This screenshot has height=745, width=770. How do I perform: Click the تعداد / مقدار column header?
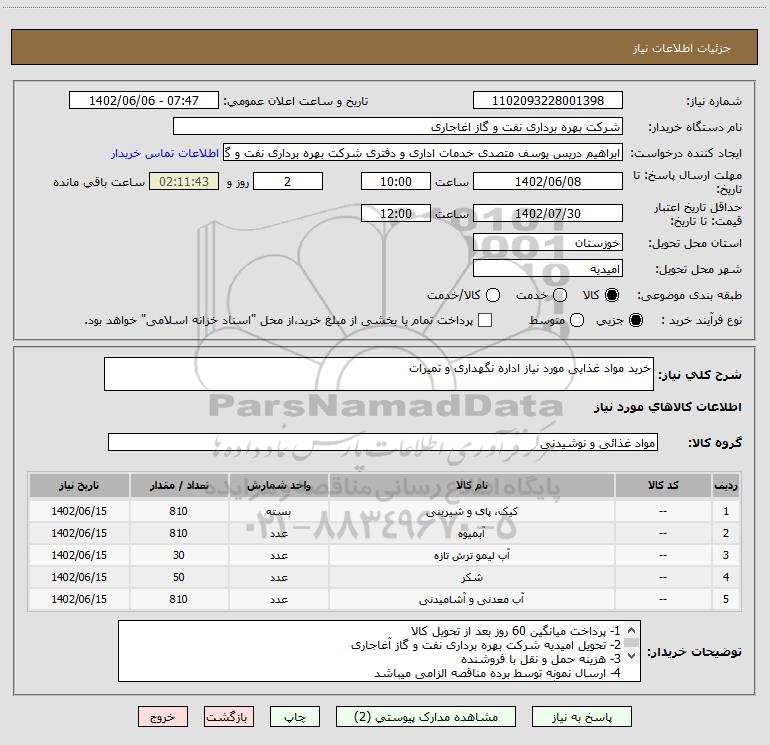pos(179,485)
